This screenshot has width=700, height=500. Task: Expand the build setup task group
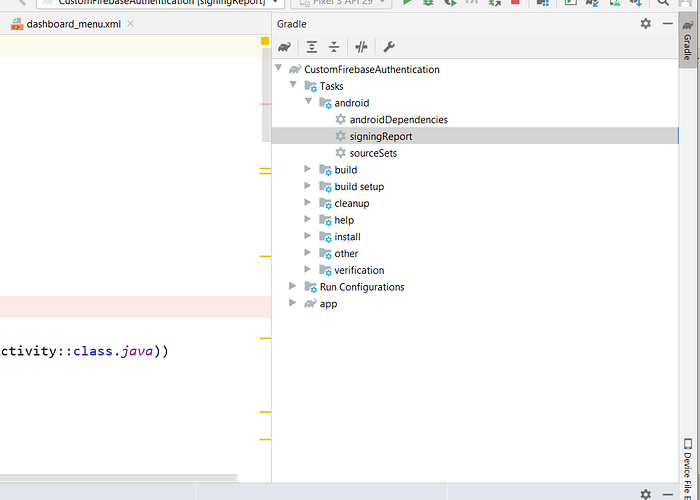(308, 186)
